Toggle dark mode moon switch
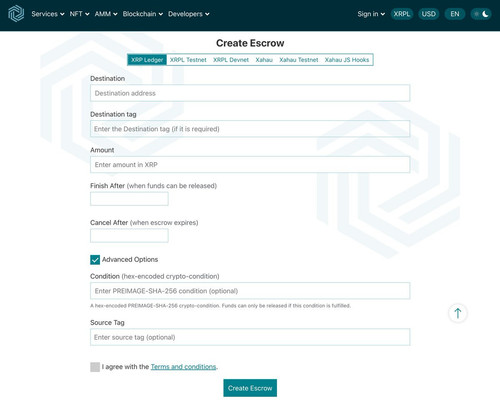Screen dimensions: 500x405 pos(481,14)
